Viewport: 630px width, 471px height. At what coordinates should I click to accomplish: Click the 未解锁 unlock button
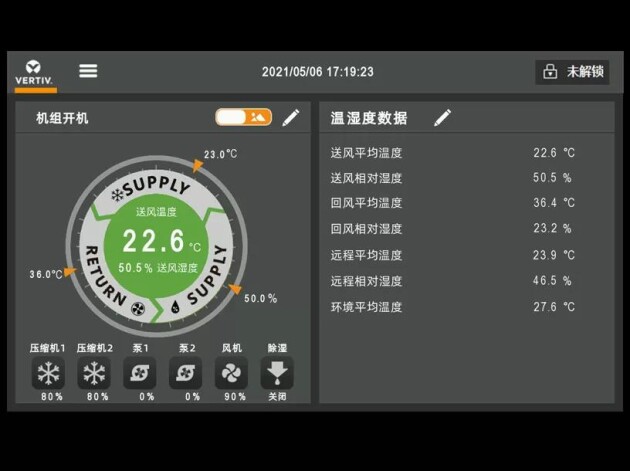(572, 72)
